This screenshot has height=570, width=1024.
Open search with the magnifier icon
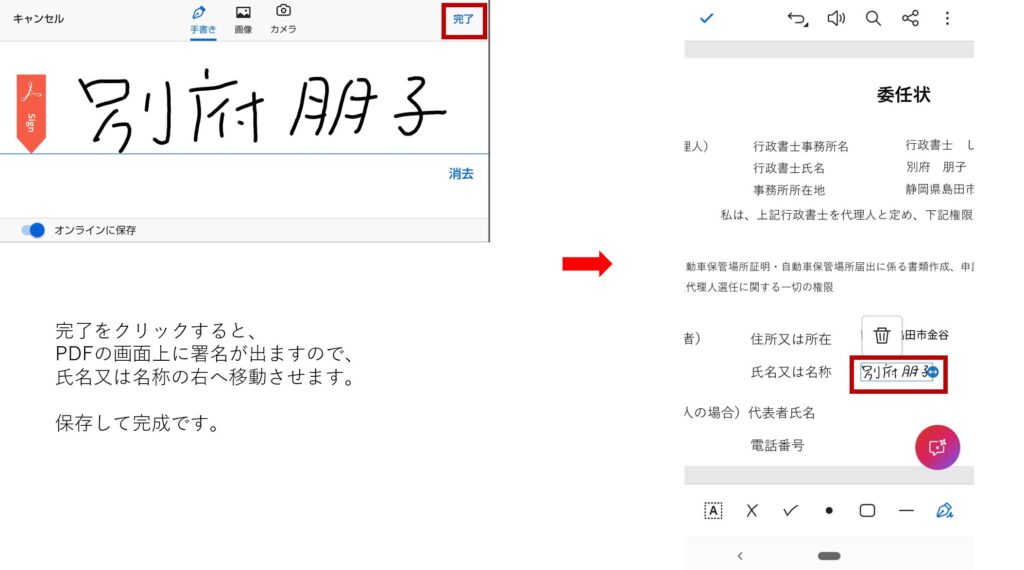873,18
